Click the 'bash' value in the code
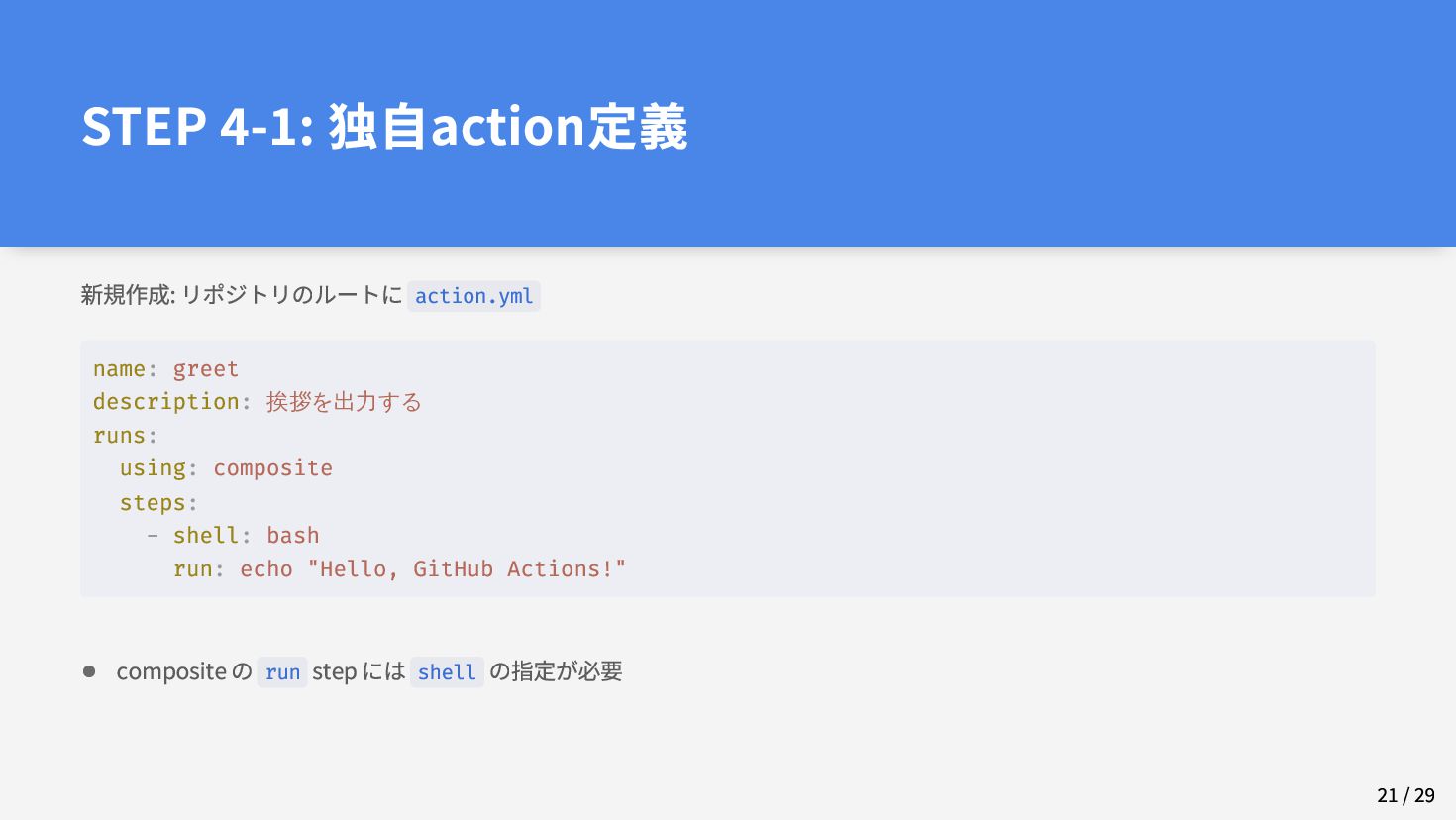Screen dimensions: 1456x820 [x=293, y=536]
